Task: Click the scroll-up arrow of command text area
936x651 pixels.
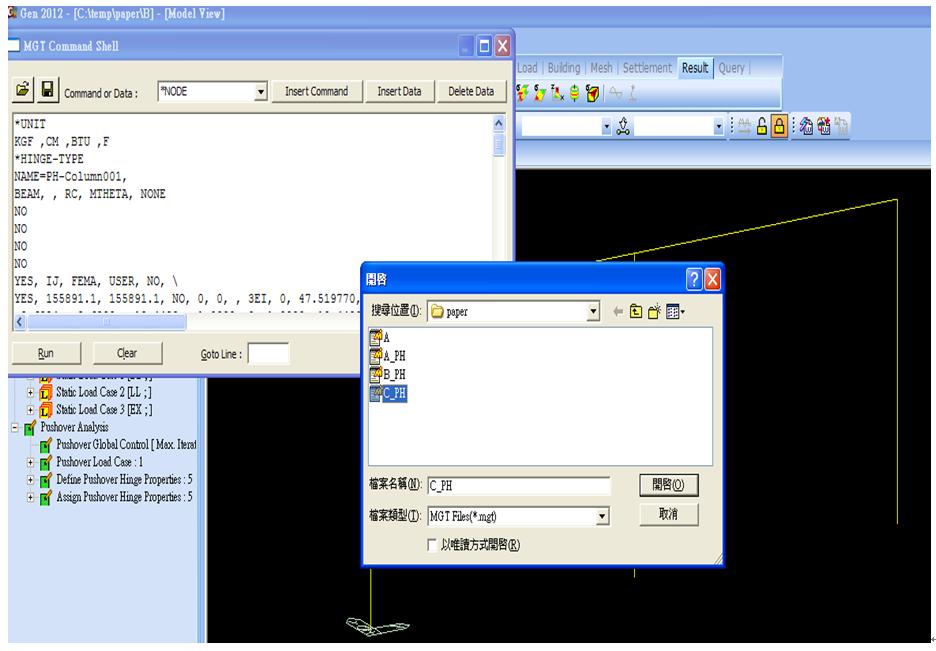Action: pos(498,124)
